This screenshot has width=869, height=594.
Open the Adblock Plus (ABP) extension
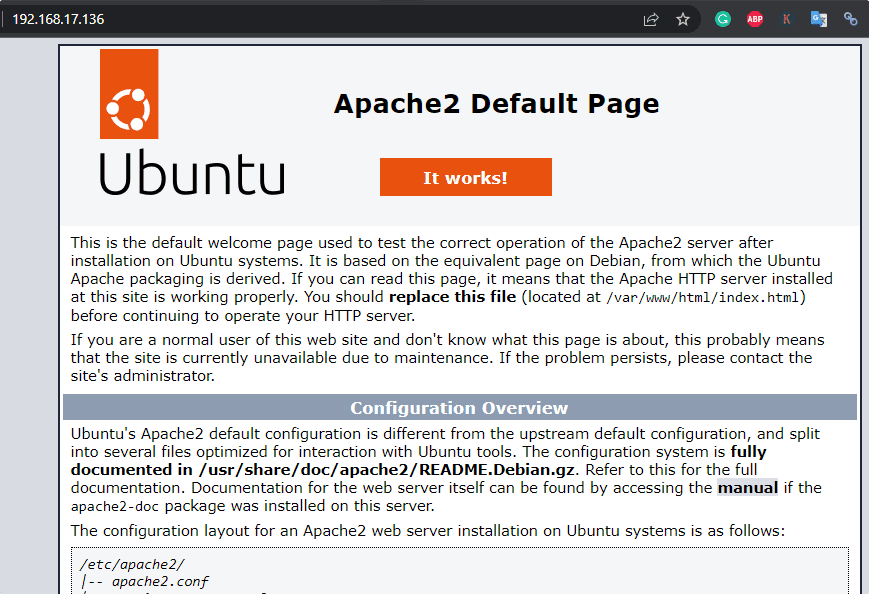pos(755,19)
